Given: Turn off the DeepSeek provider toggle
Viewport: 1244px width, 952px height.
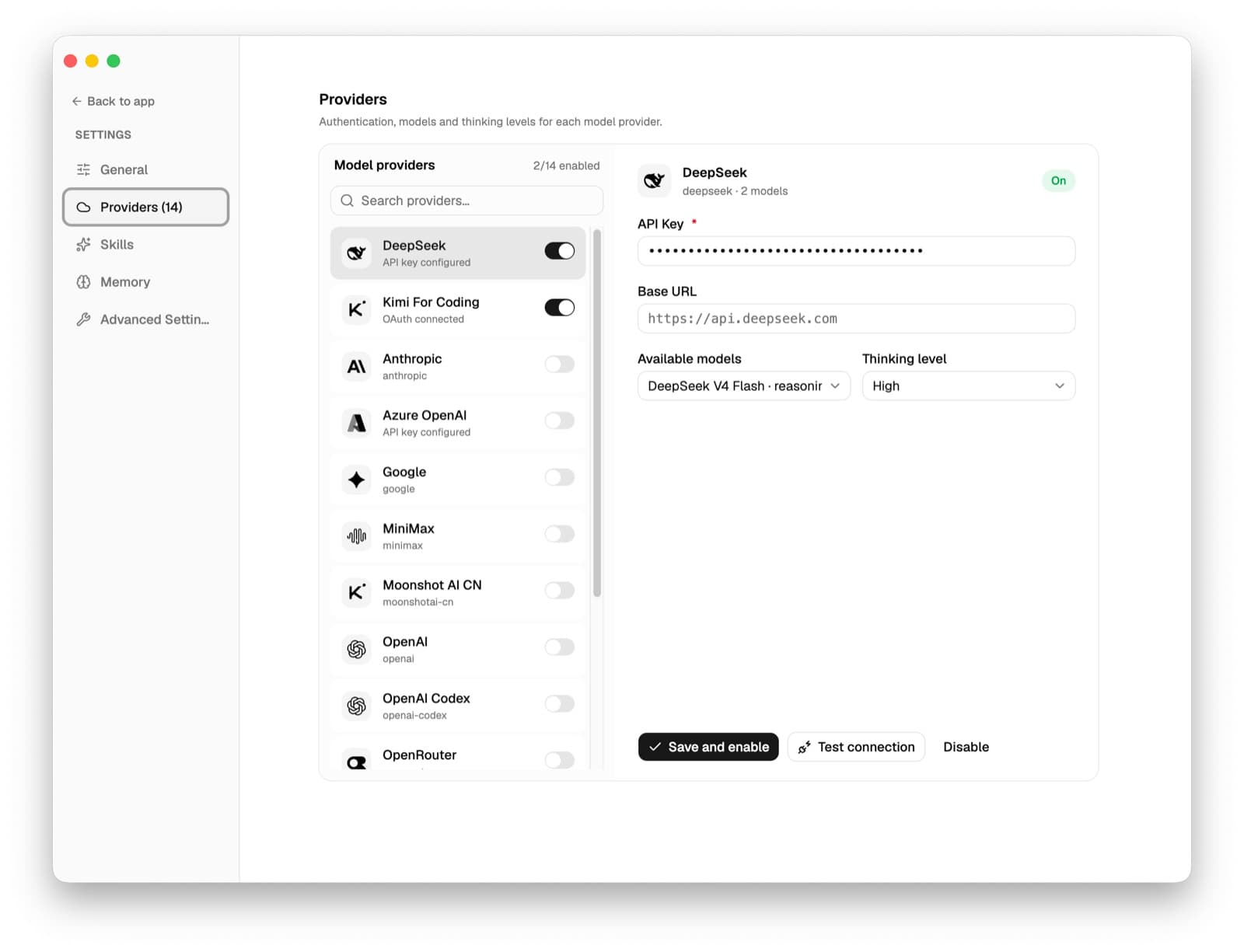Looking at the screenshot, I should coord(560,251).
